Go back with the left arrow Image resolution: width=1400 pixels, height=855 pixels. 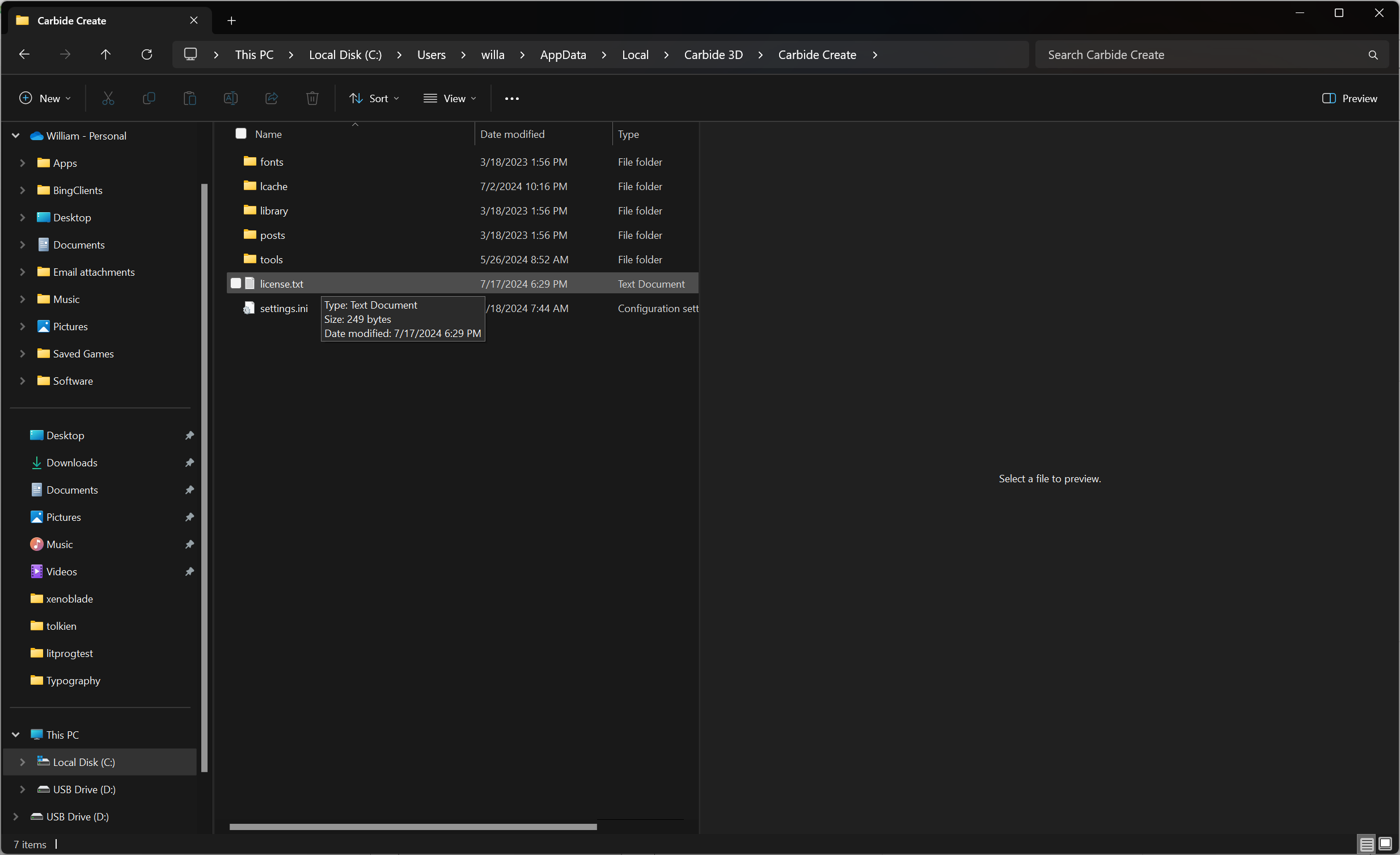[x=24, y=54]
